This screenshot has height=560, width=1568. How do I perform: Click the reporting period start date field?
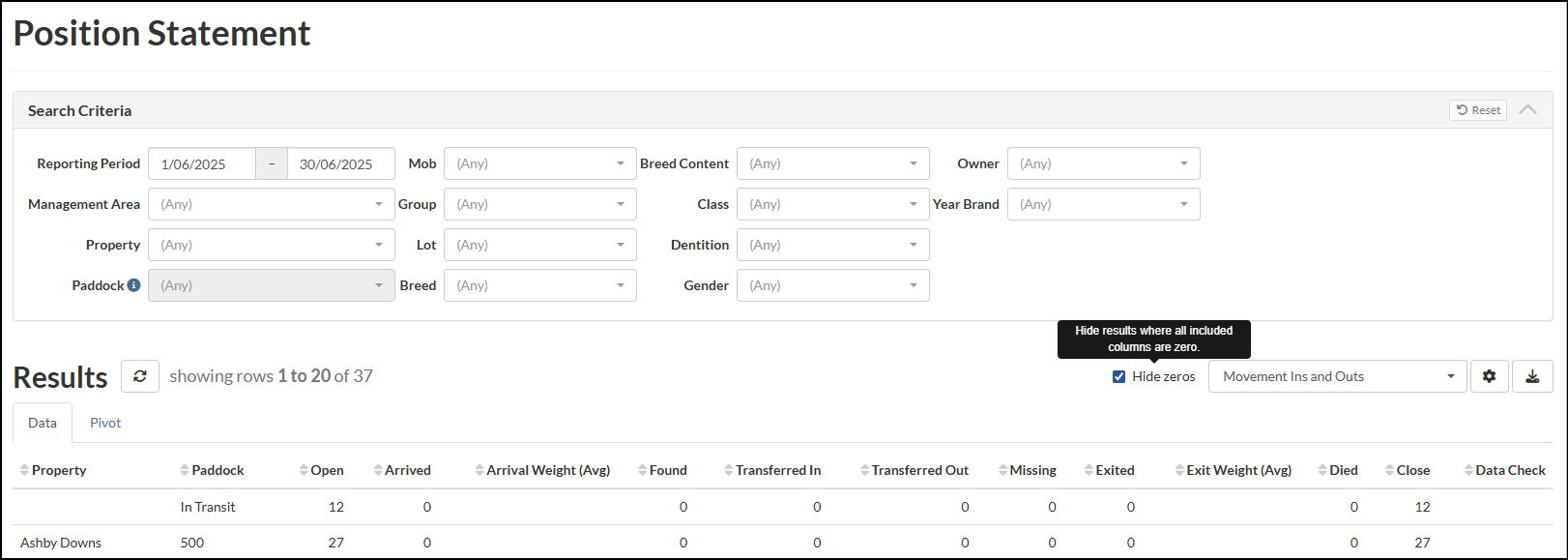coord(201,163)
